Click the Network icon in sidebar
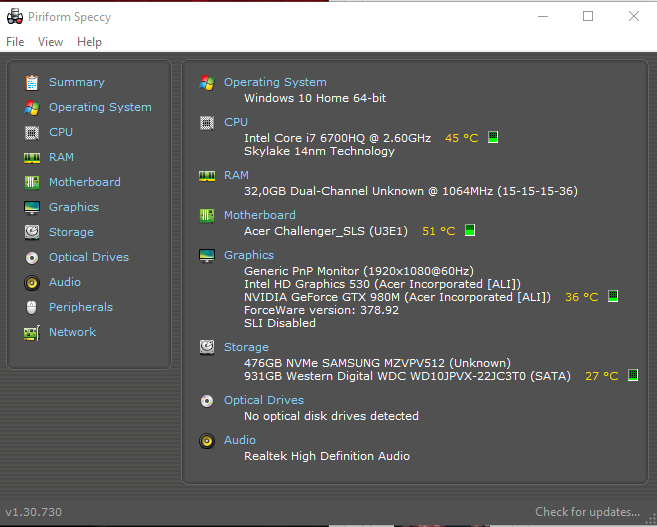Image resolution: width=657 pixels, height=527 pixels. tap(32, 332)
